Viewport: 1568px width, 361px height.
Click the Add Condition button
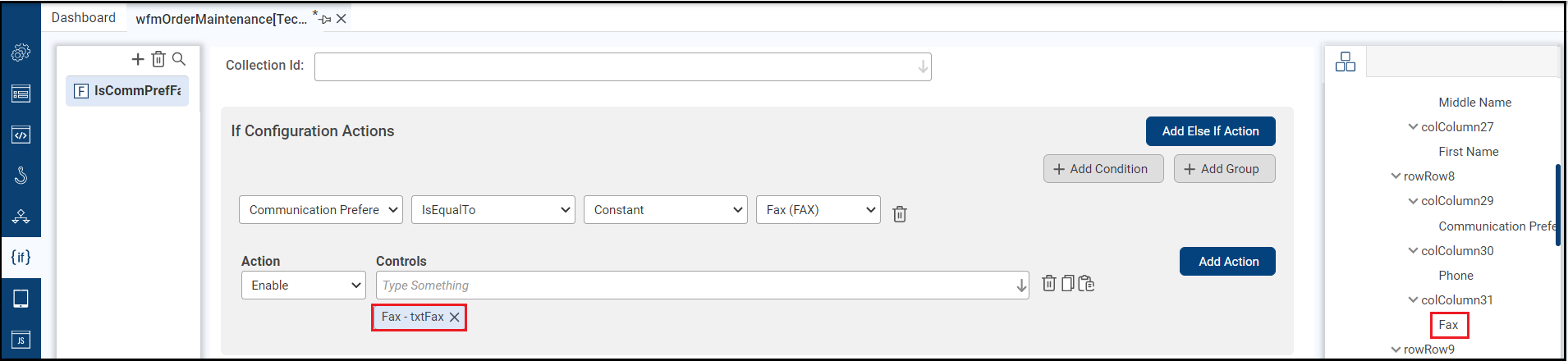tap(1103, 169)
